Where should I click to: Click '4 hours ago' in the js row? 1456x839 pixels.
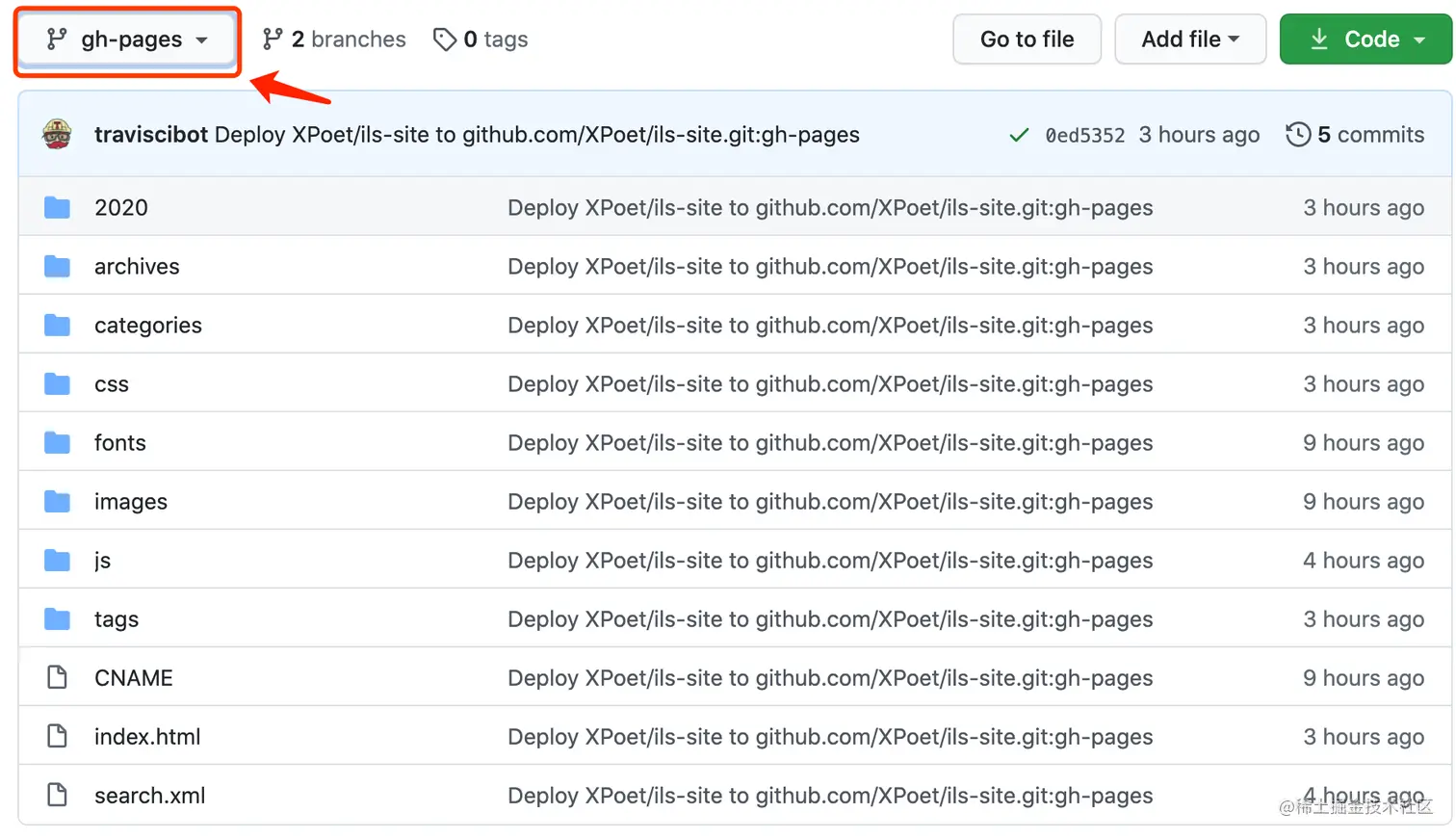point(1364,561)
